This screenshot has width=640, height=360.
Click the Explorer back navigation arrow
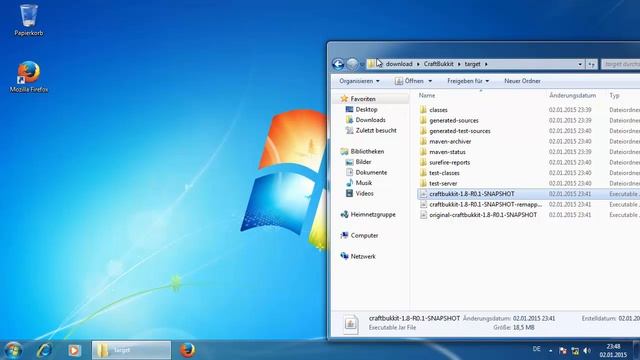pos(338,64)
